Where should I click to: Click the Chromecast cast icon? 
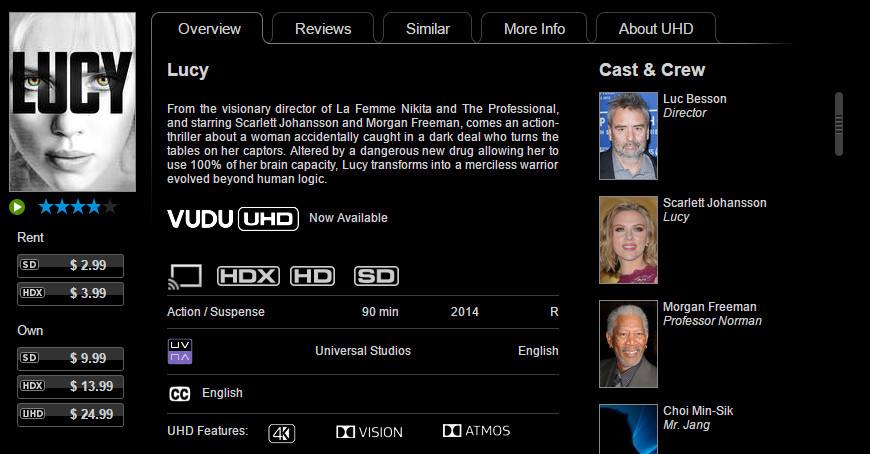[x=184, y=276]
